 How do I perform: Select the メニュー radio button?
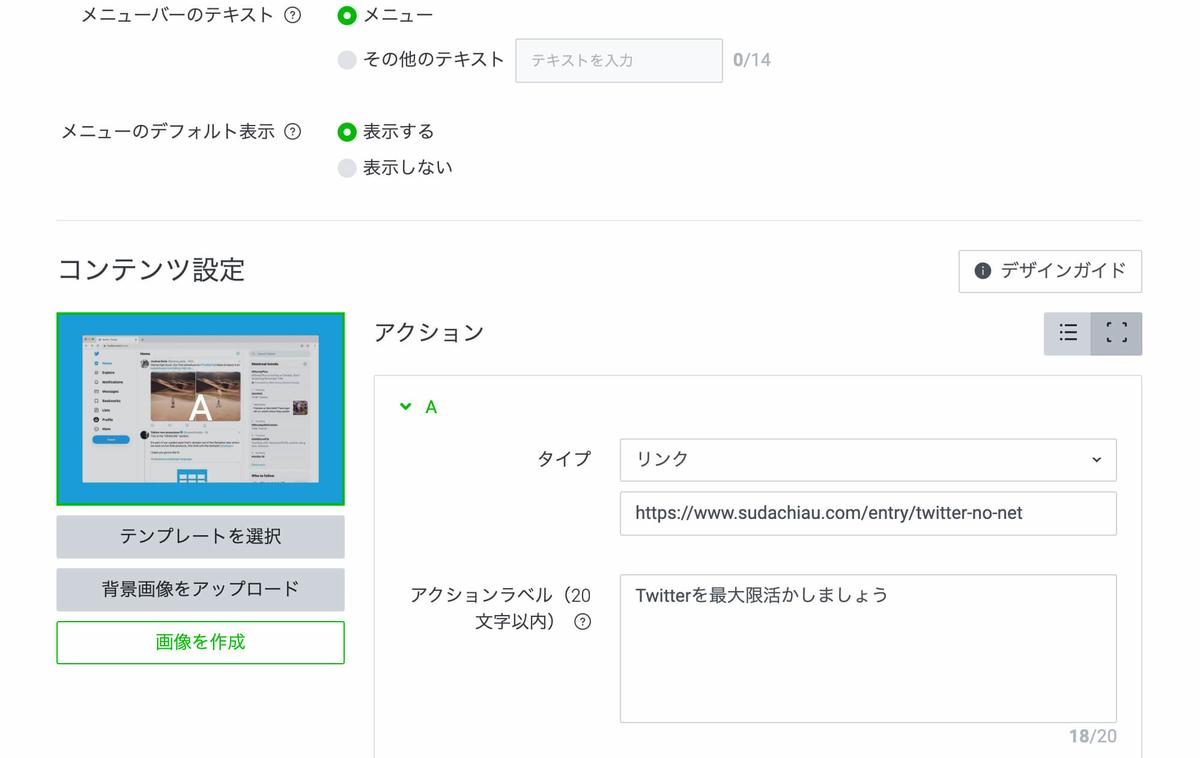click(347, 15)
